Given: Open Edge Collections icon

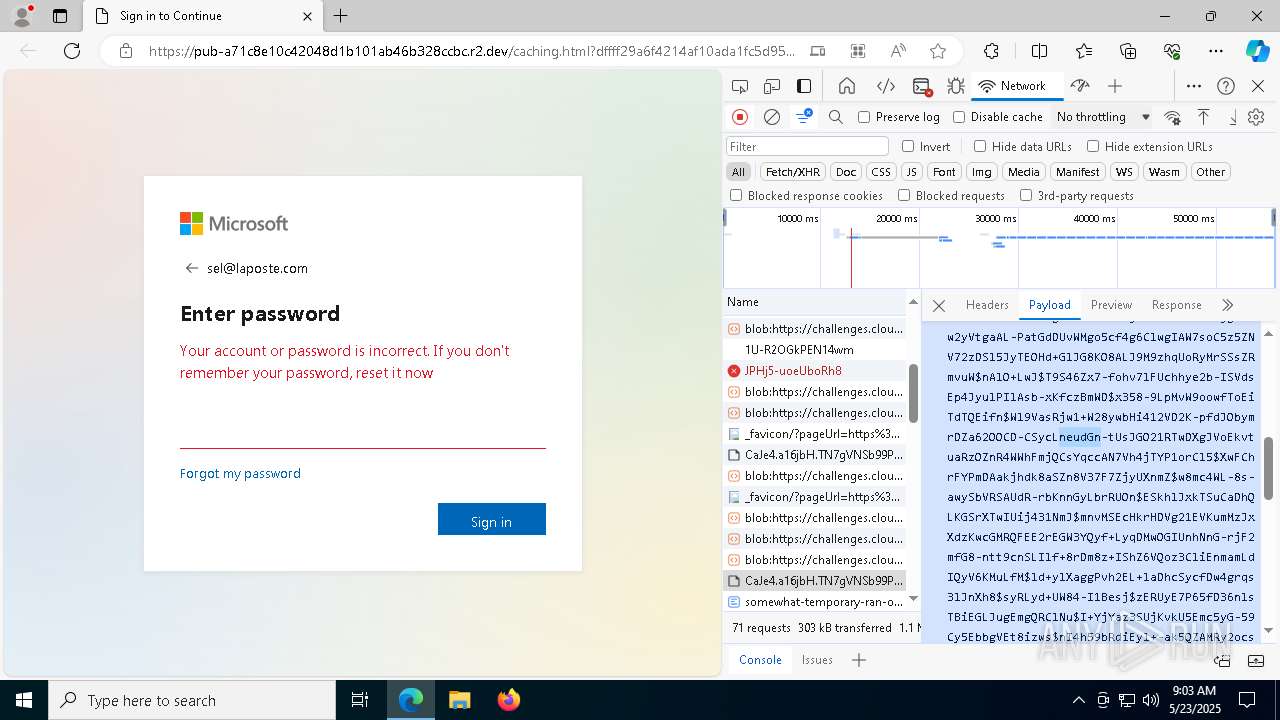Looking at the screenshot, I should click(1128, 51).
